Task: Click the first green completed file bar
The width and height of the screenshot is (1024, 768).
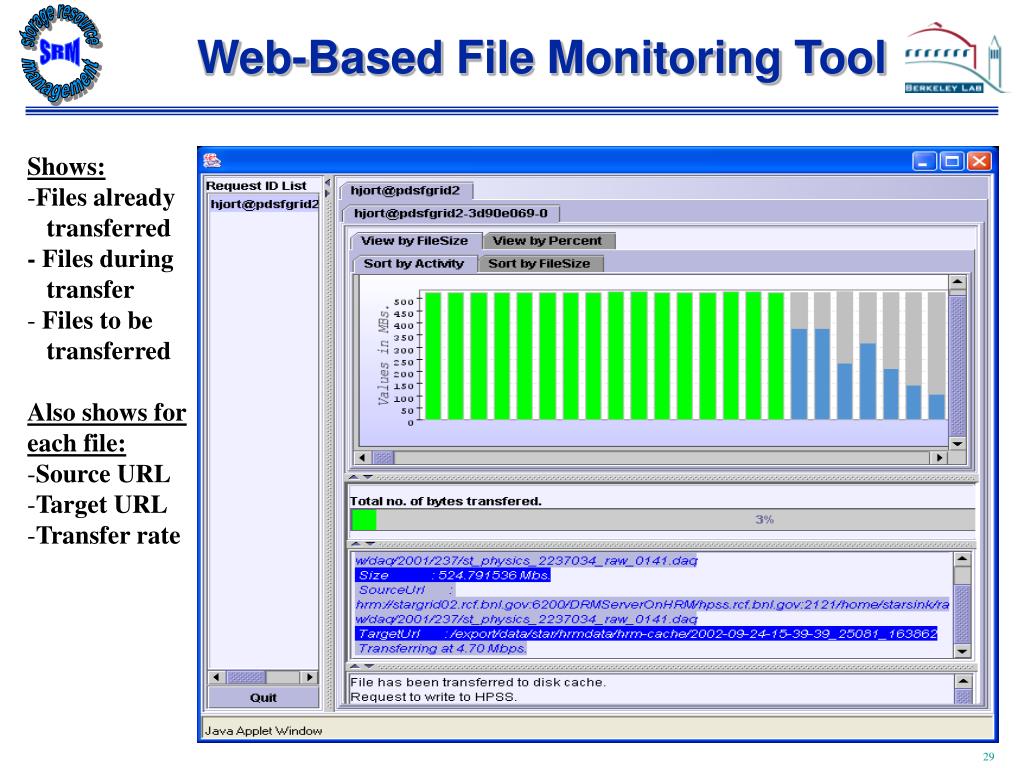Action: [433, 356]
